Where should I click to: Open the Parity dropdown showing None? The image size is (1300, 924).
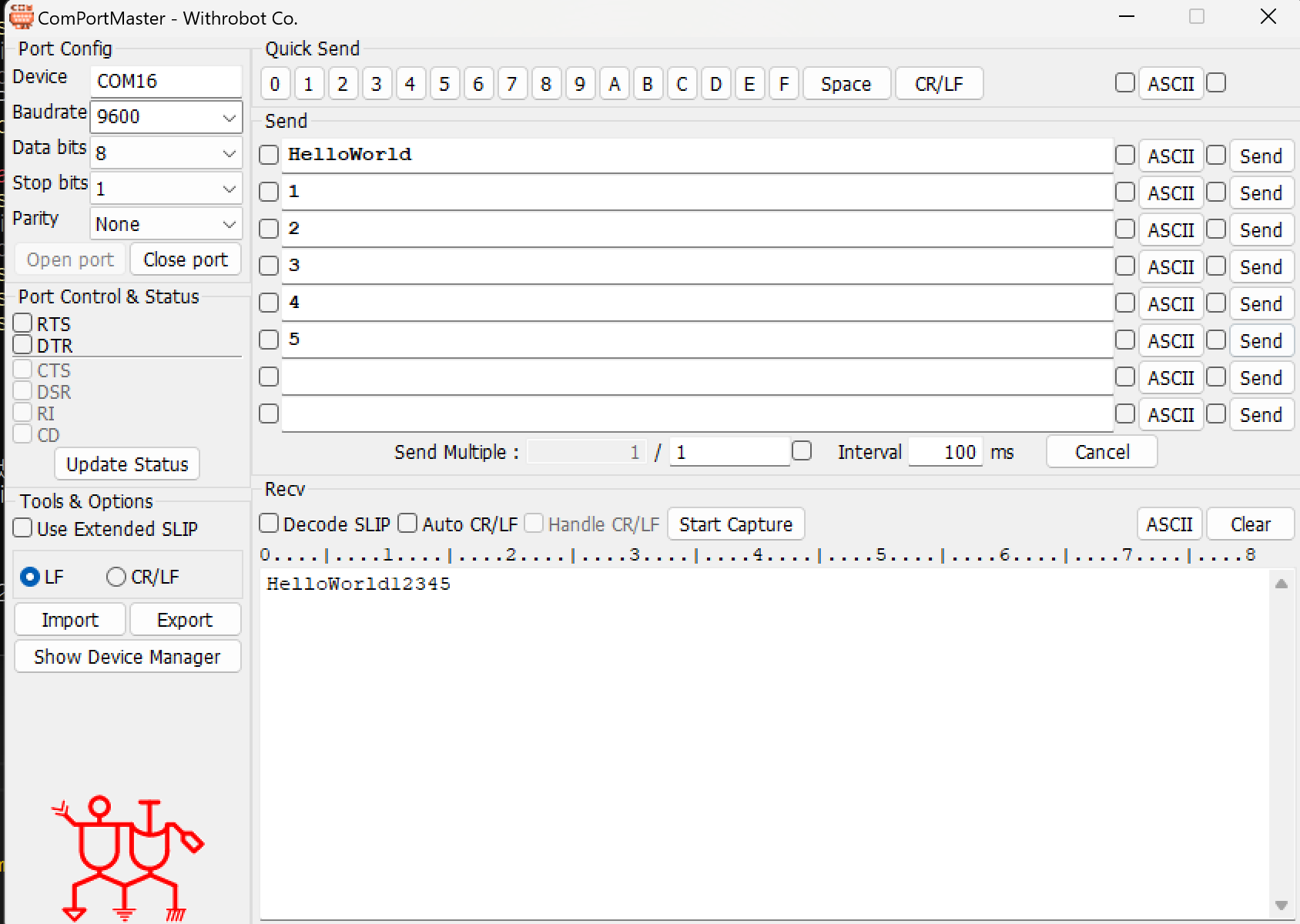point(166,224)
